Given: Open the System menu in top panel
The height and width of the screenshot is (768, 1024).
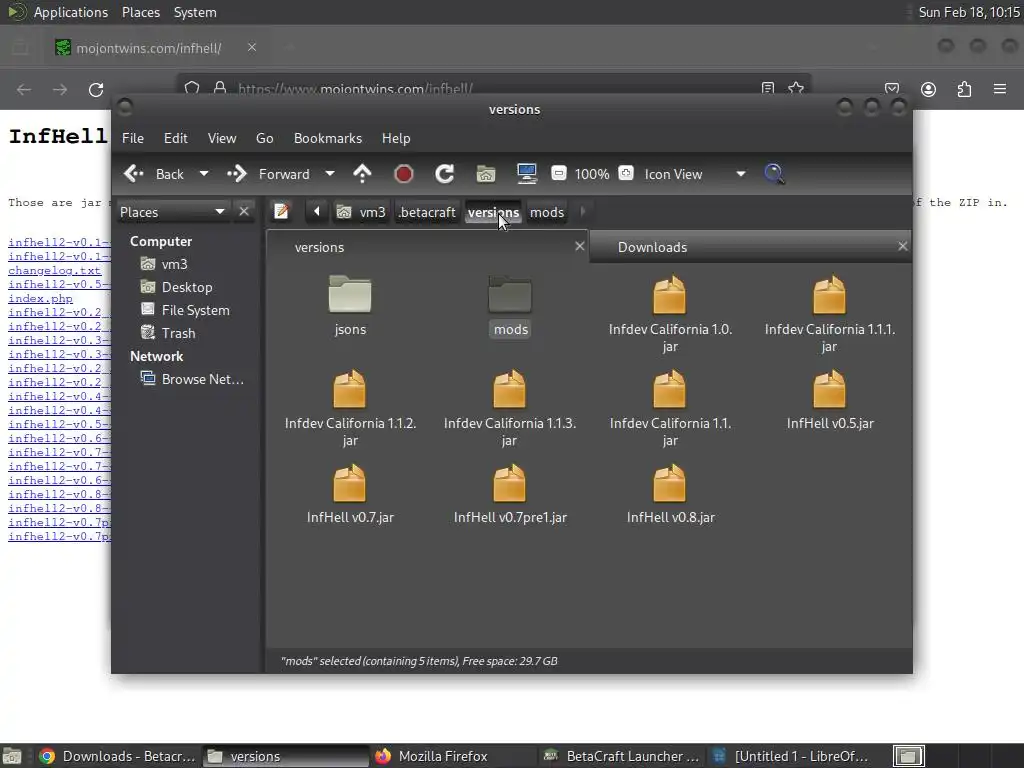Looking at the screenshot, I should click(x=195, y=12).
